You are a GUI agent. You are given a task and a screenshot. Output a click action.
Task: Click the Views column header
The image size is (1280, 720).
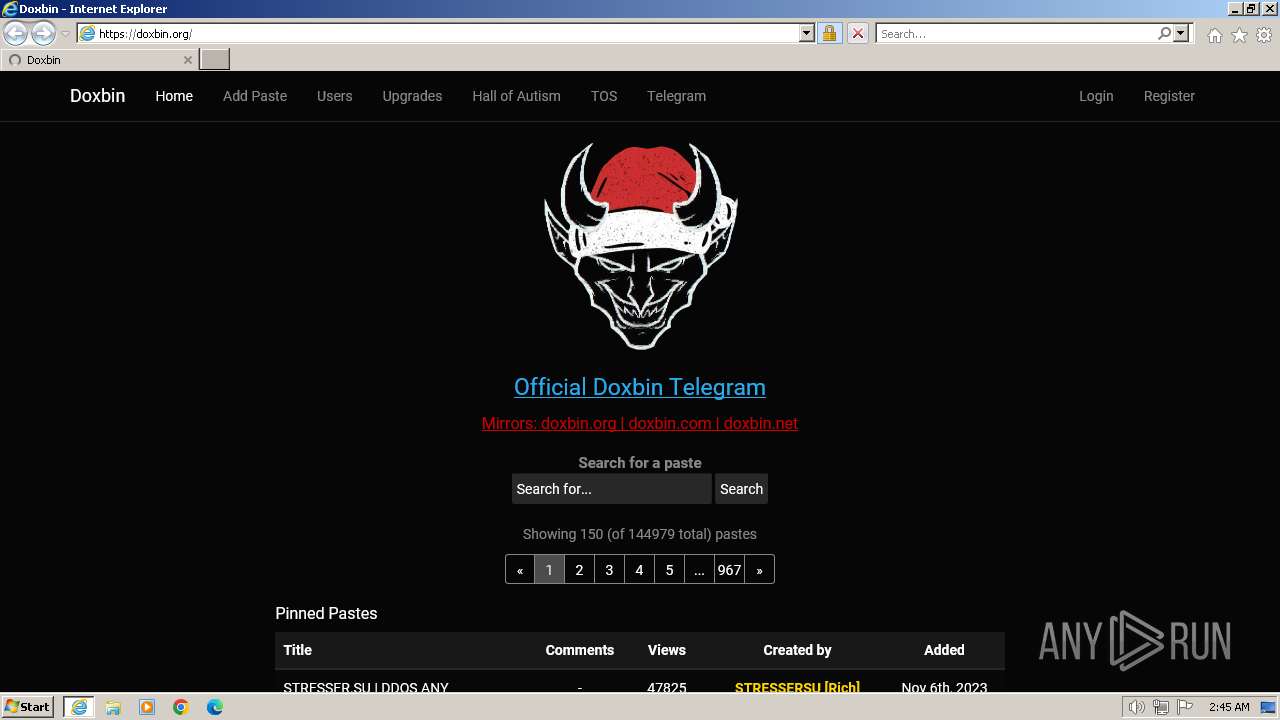pyautogui.click(x=667, y=650)
